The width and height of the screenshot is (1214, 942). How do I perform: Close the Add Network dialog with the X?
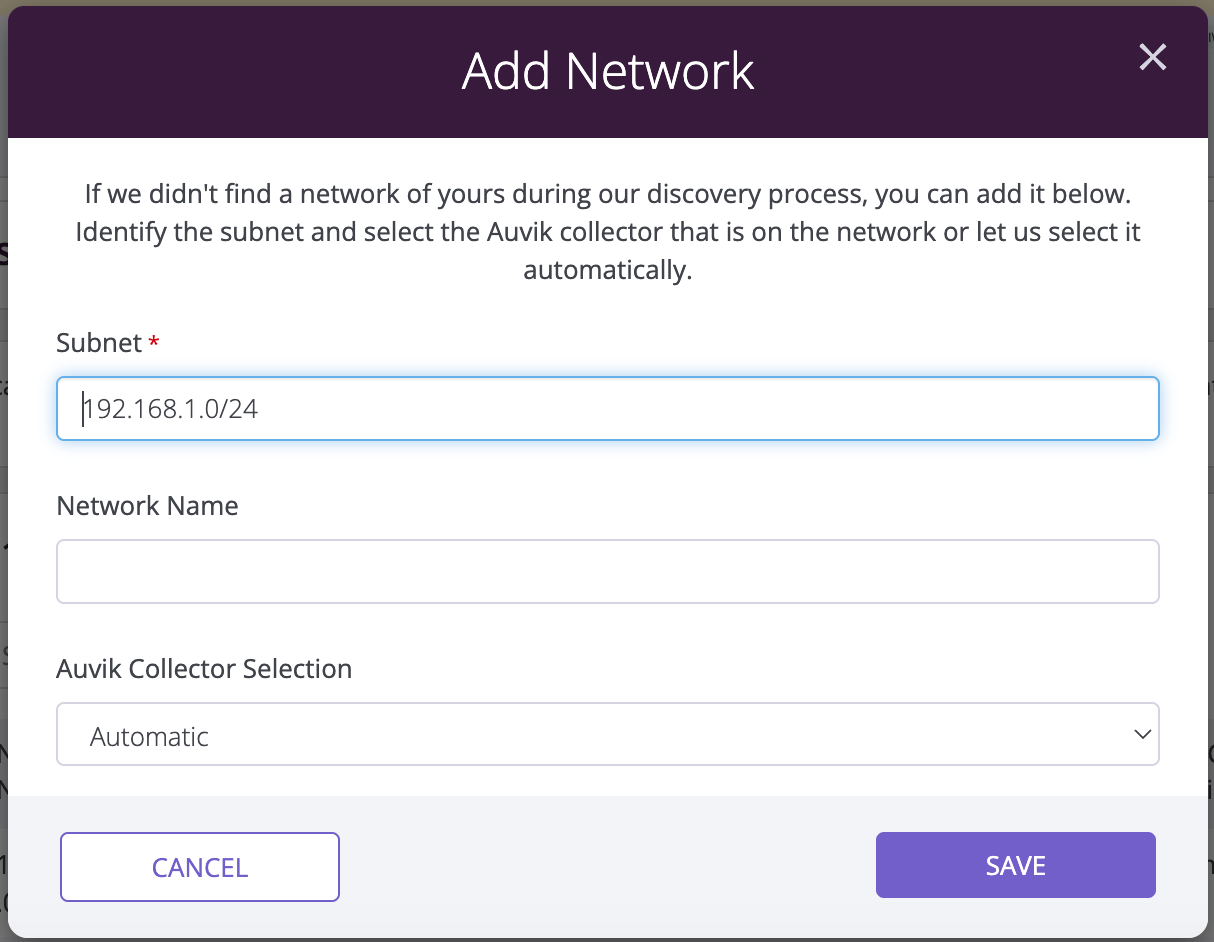click(x=1152, y=57)
